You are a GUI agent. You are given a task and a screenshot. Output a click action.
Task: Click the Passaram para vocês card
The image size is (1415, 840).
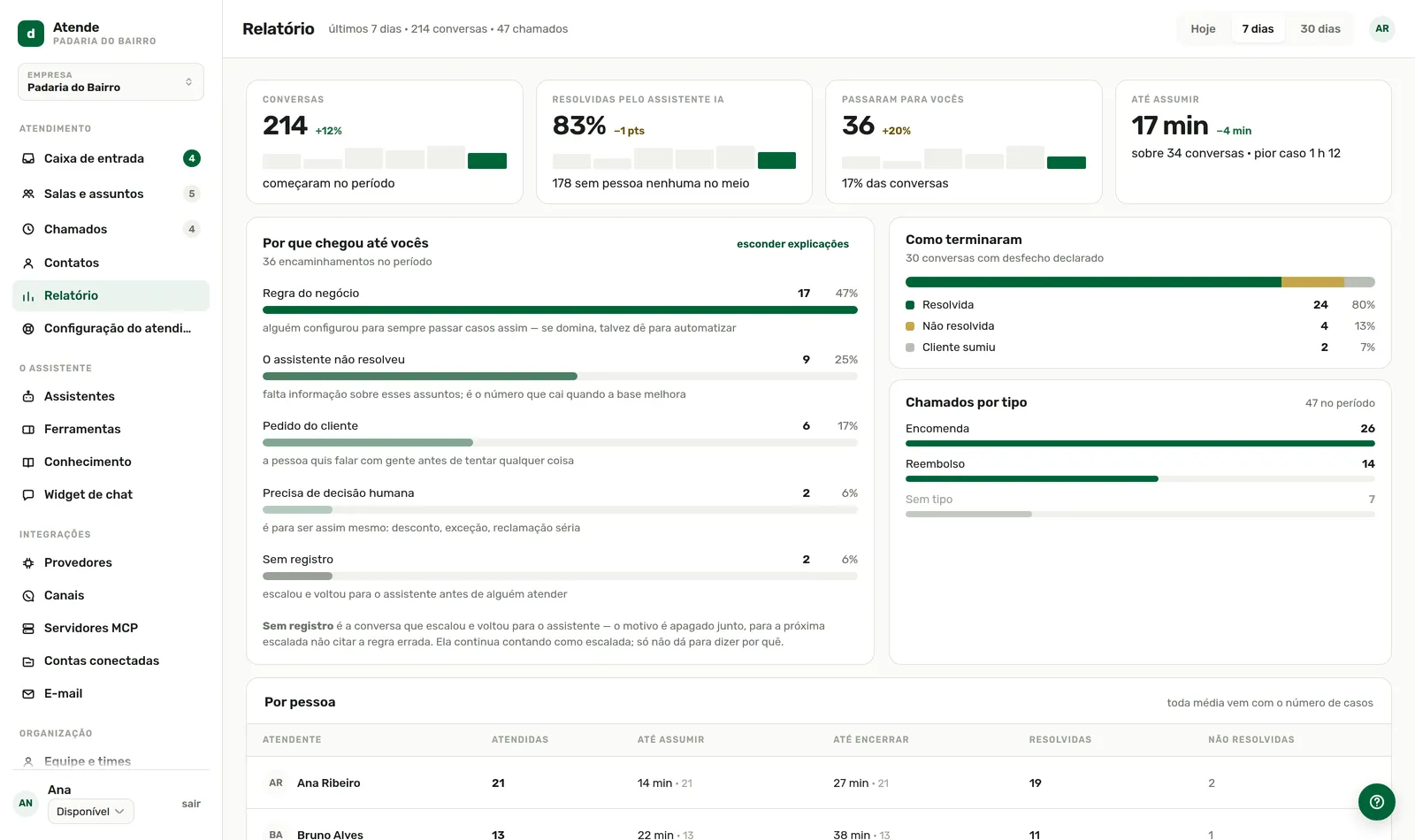click(x=964, y=141)
